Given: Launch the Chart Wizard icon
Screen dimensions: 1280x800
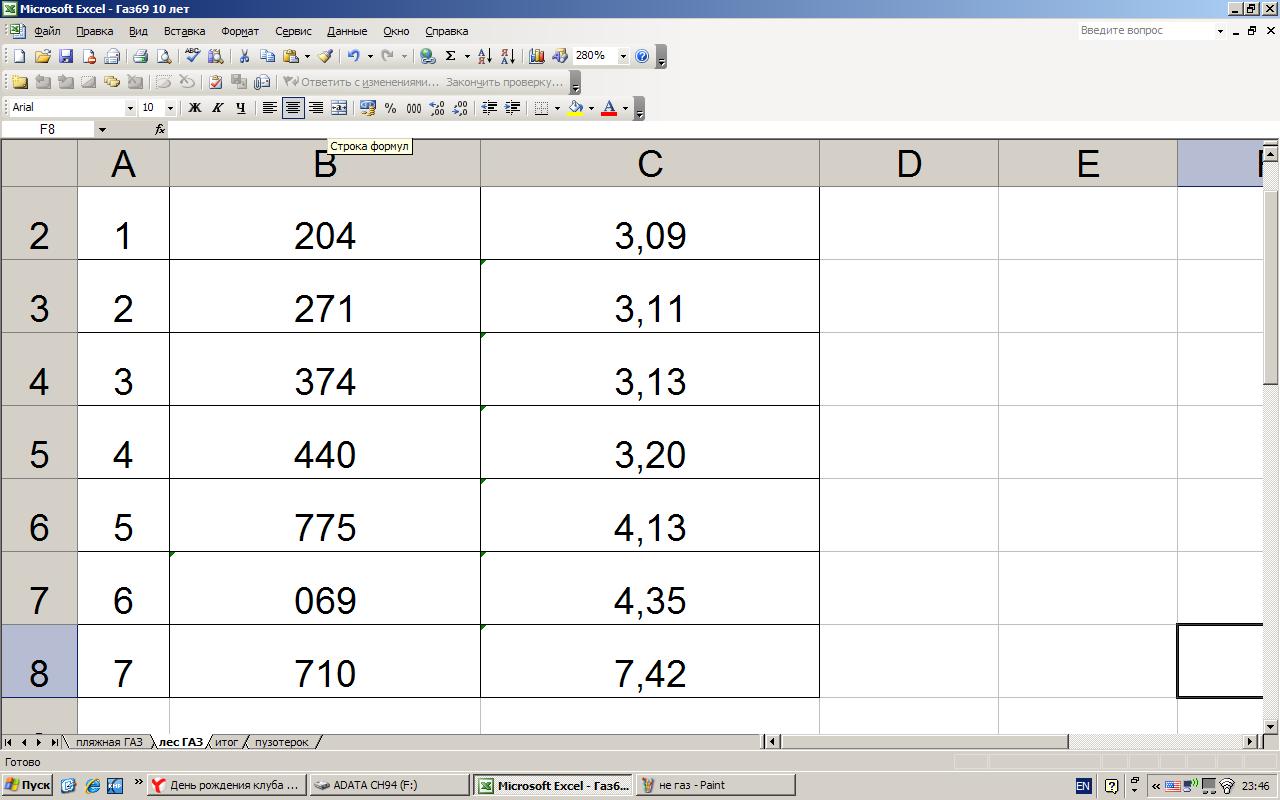Looking at the screenshot, I should pos(537,57).
